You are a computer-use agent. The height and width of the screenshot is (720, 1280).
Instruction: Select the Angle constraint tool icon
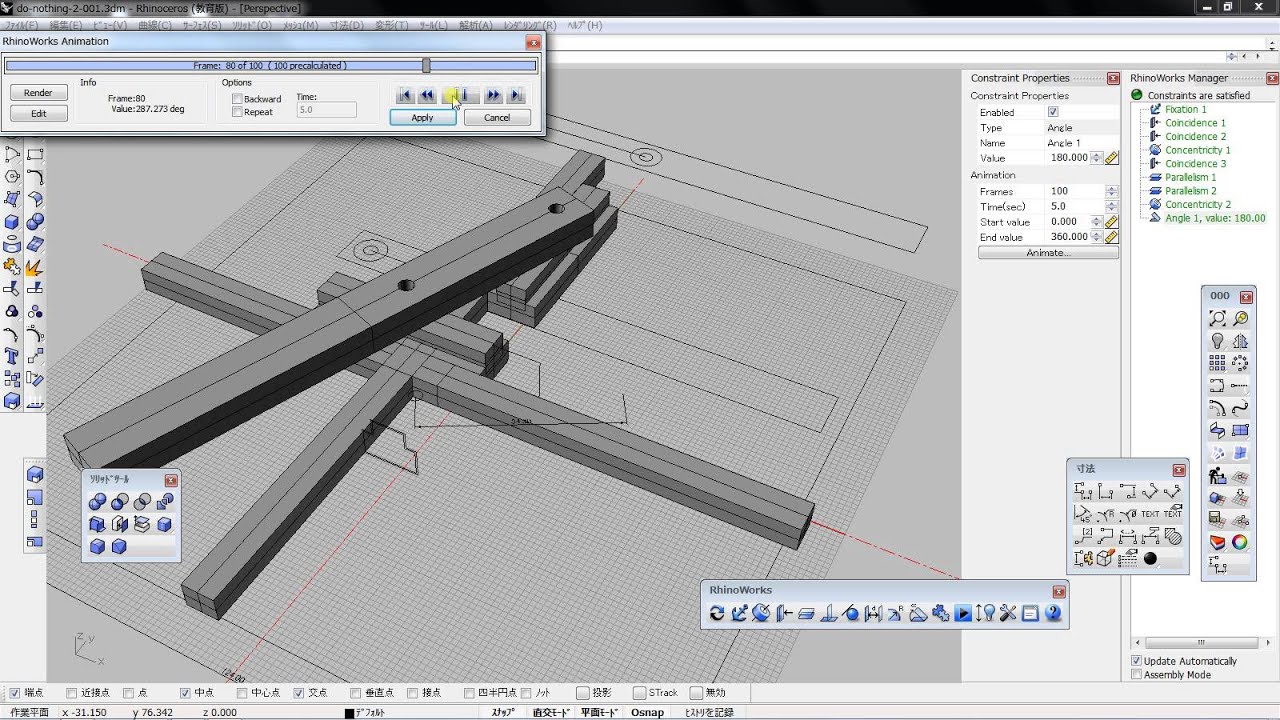tap(918, 613)
